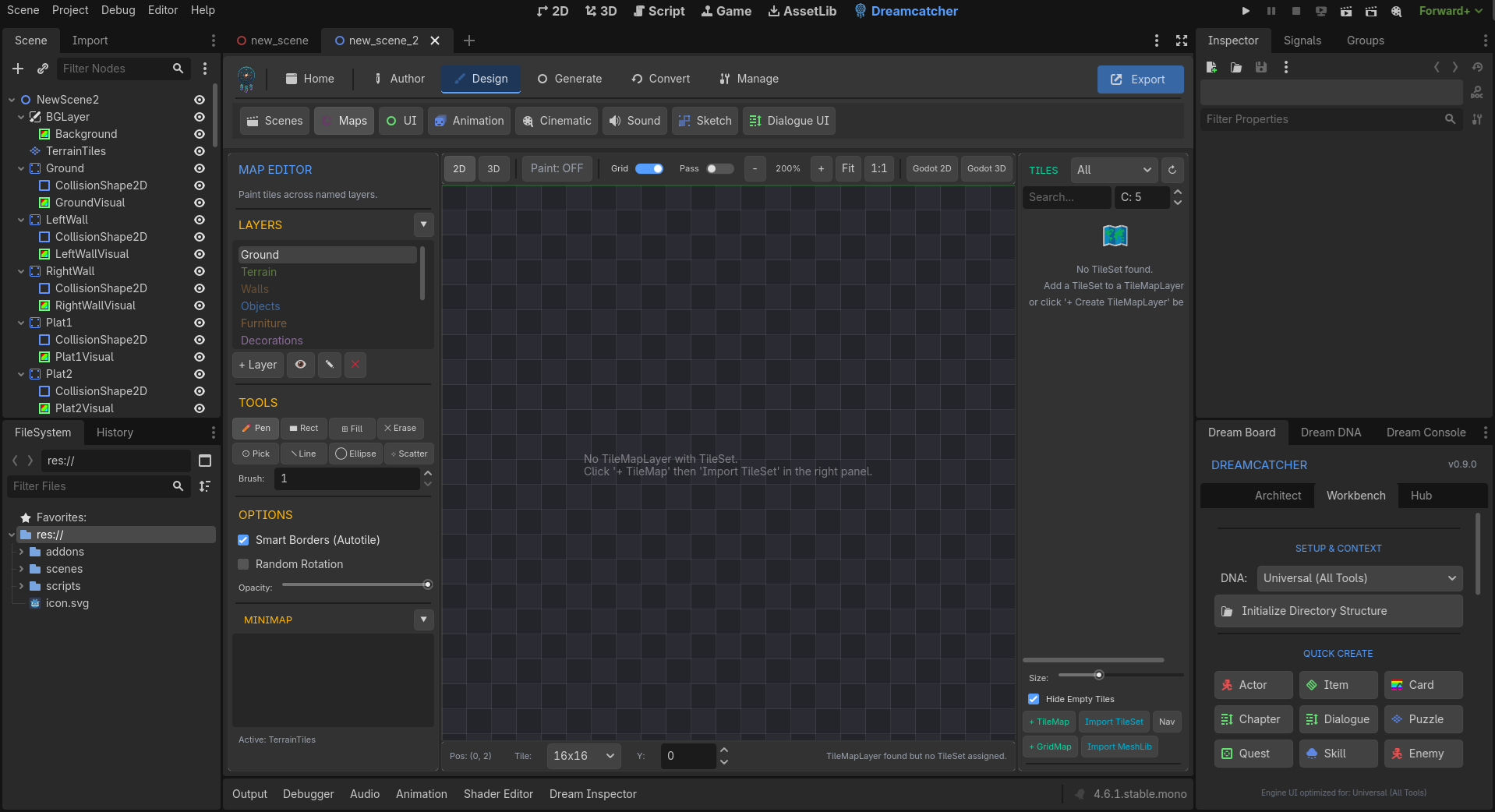This screenshot has width=1495, height=812.
Task: Run the project with the play icon
Action: coord(1246,11)
